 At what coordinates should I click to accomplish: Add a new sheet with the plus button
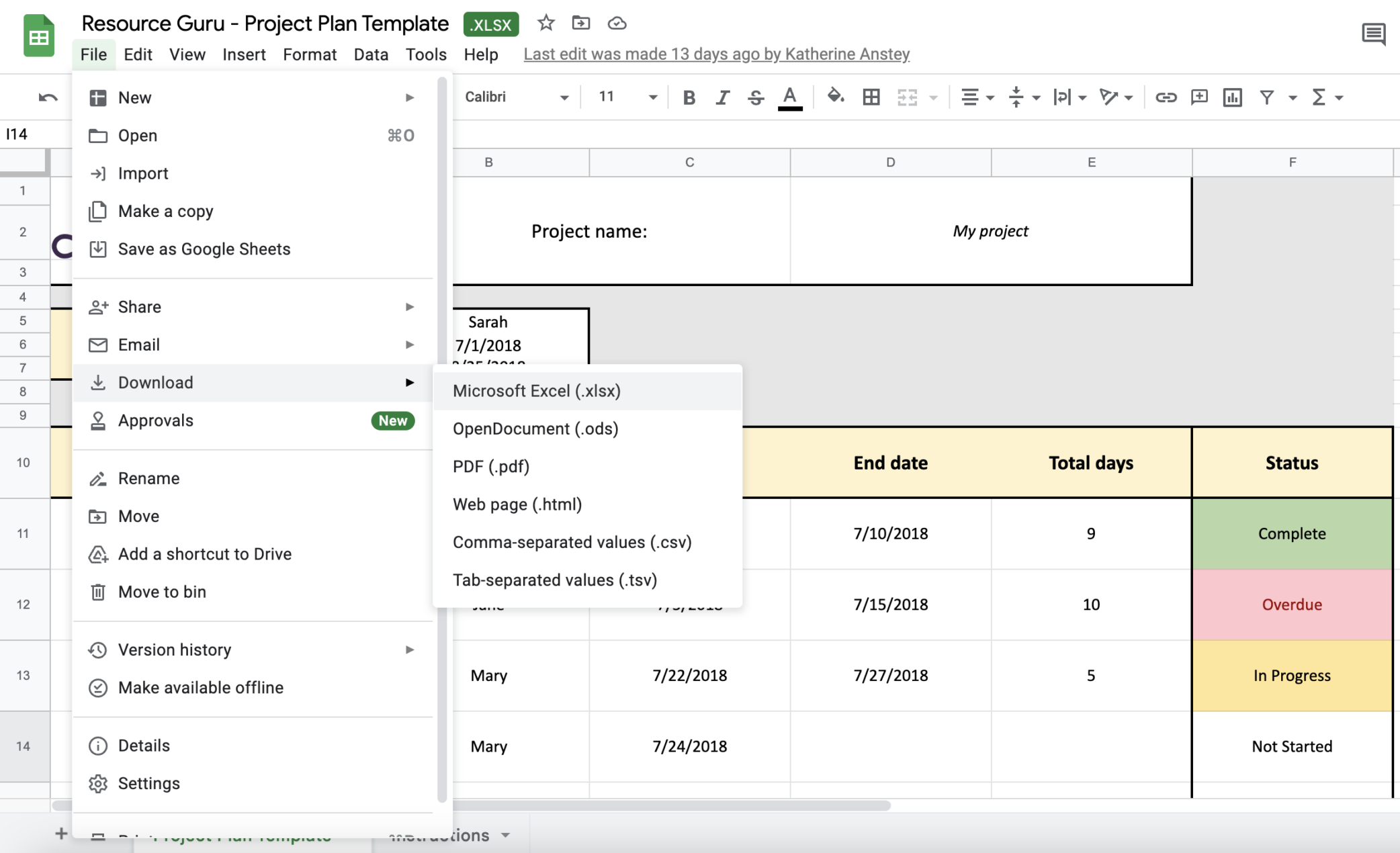pos(60,833)
